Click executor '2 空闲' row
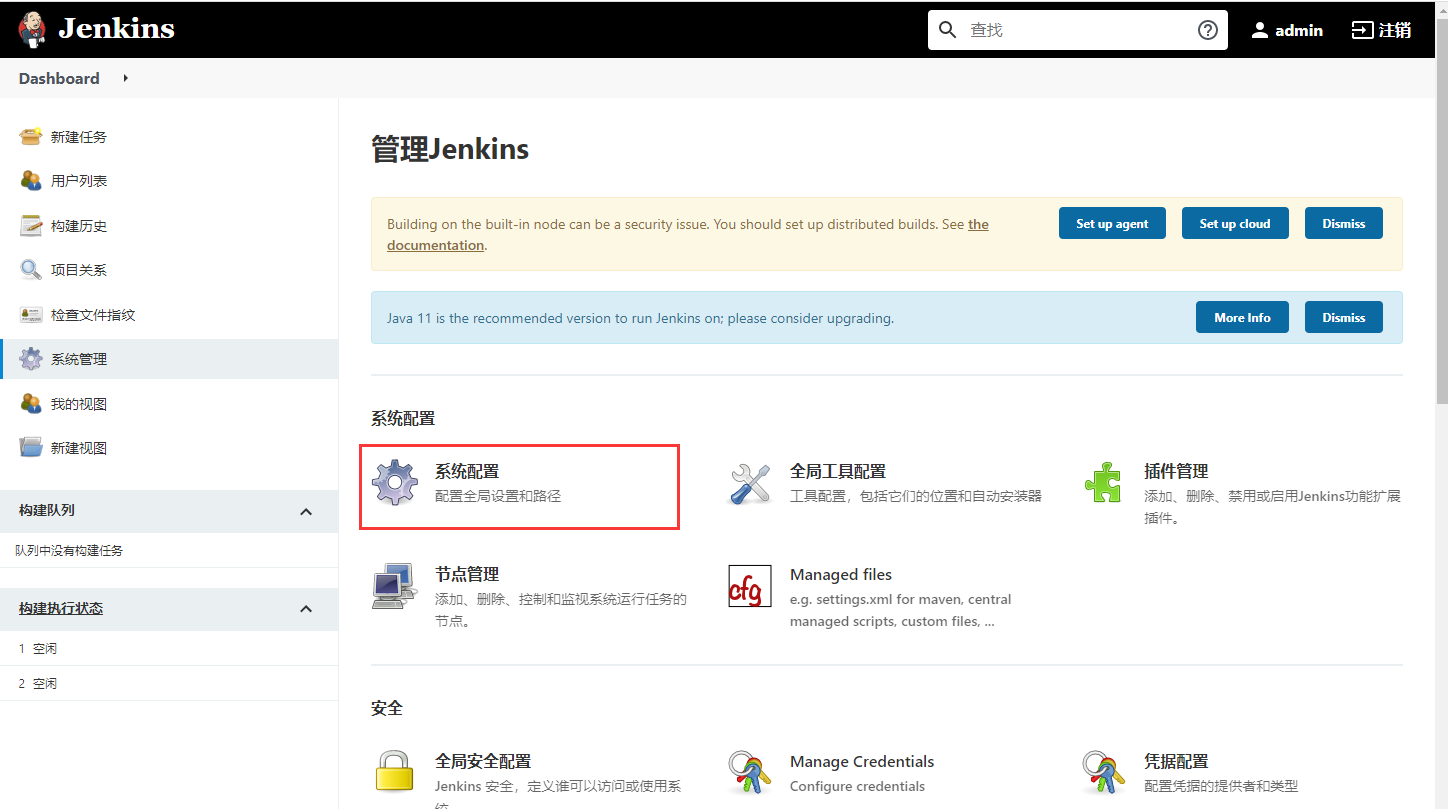1448x809 pixels. (x=169, y=684)
